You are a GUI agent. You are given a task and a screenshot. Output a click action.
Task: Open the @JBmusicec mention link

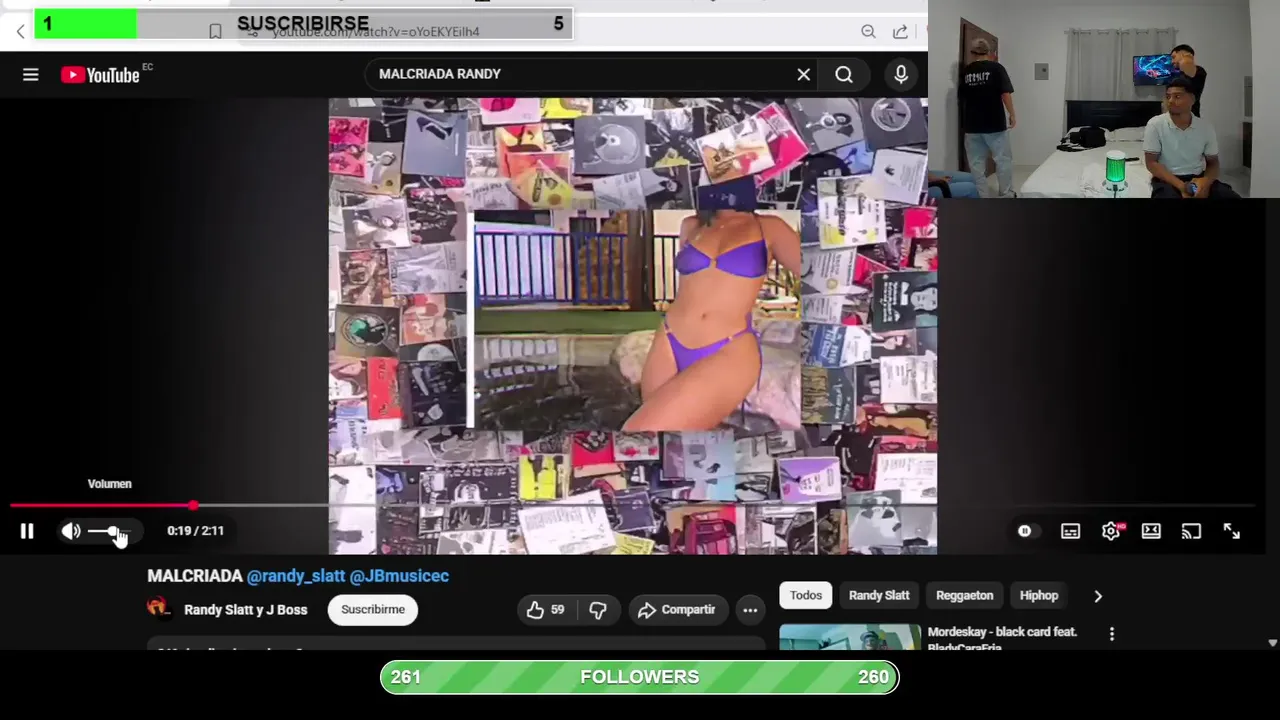pyautogui.click(x=399, y=576)
